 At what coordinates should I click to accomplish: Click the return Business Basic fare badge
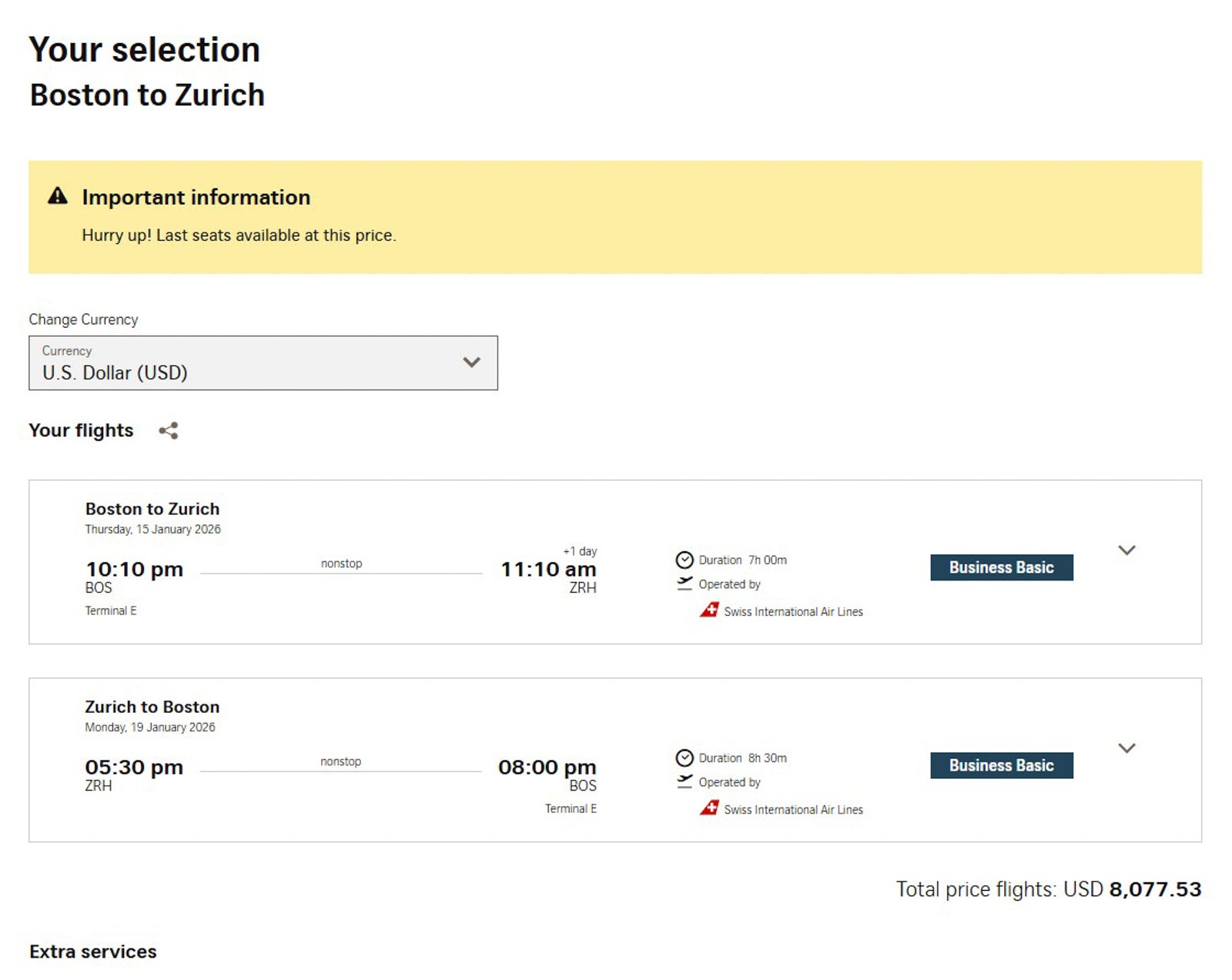coord(1001,765)
